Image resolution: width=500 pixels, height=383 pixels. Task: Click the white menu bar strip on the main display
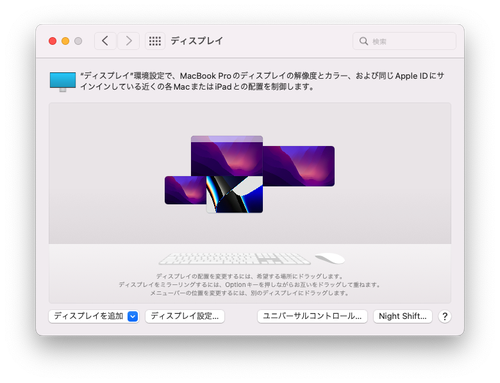coord(227,139)
